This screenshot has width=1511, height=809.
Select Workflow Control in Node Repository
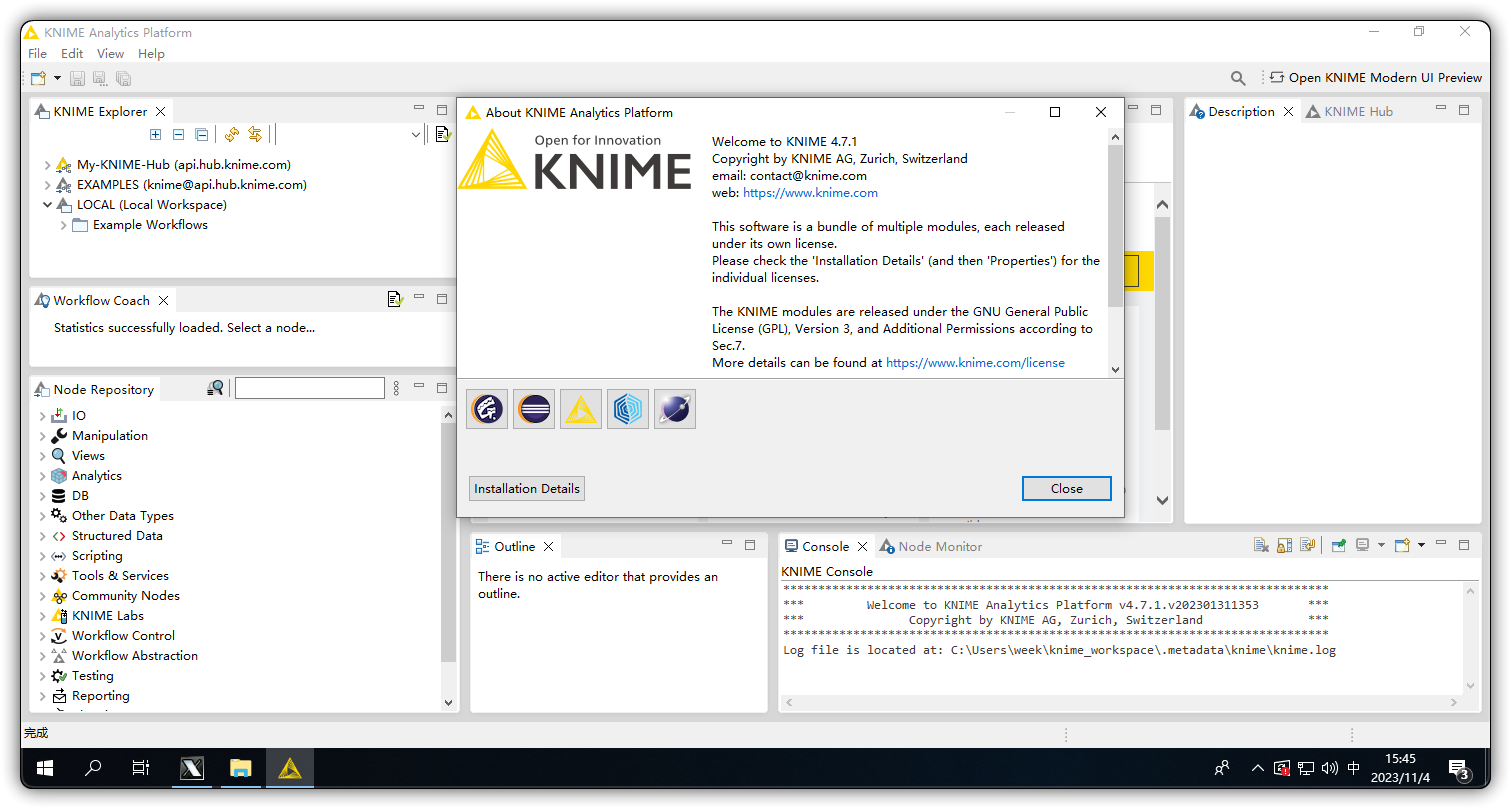[123, 636]
